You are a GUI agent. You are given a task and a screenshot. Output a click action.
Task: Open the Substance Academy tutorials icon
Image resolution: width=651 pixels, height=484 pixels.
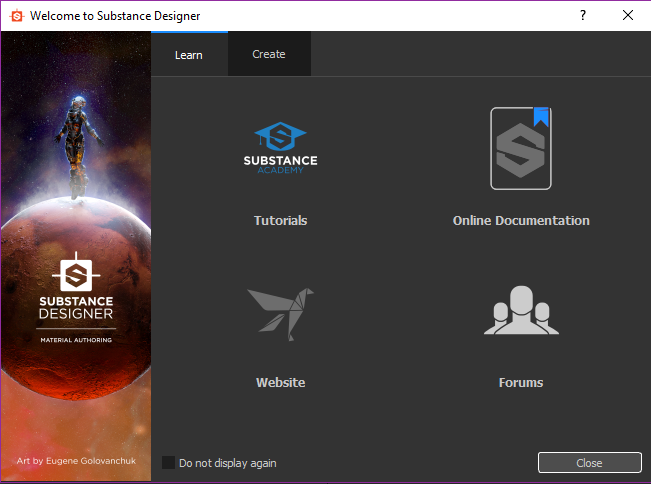click(281, 148)
